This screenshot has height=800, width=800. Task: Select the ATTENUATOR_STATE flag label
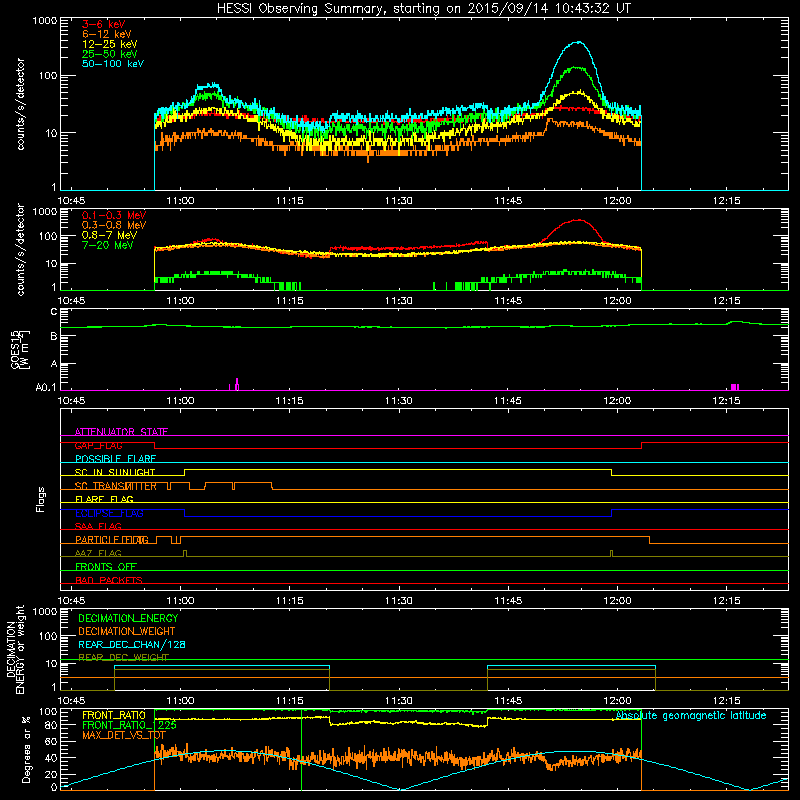click(x=121, y=432)
